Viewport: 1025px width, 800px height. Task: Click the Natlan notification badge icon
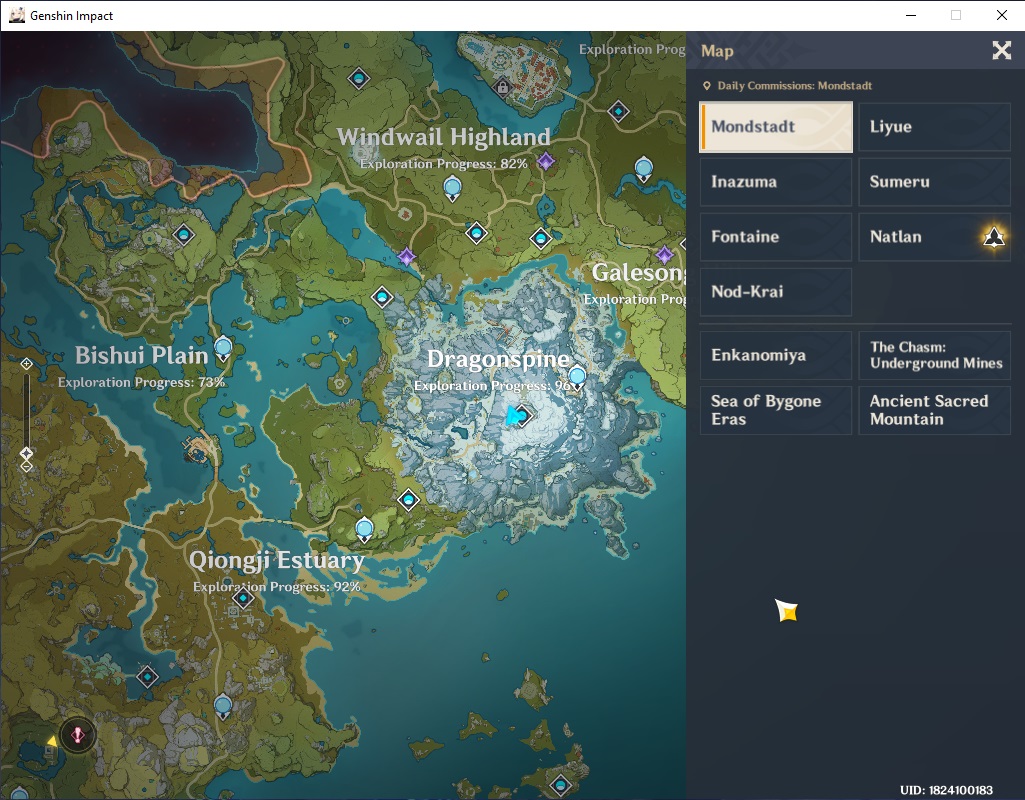coord(994,237)
